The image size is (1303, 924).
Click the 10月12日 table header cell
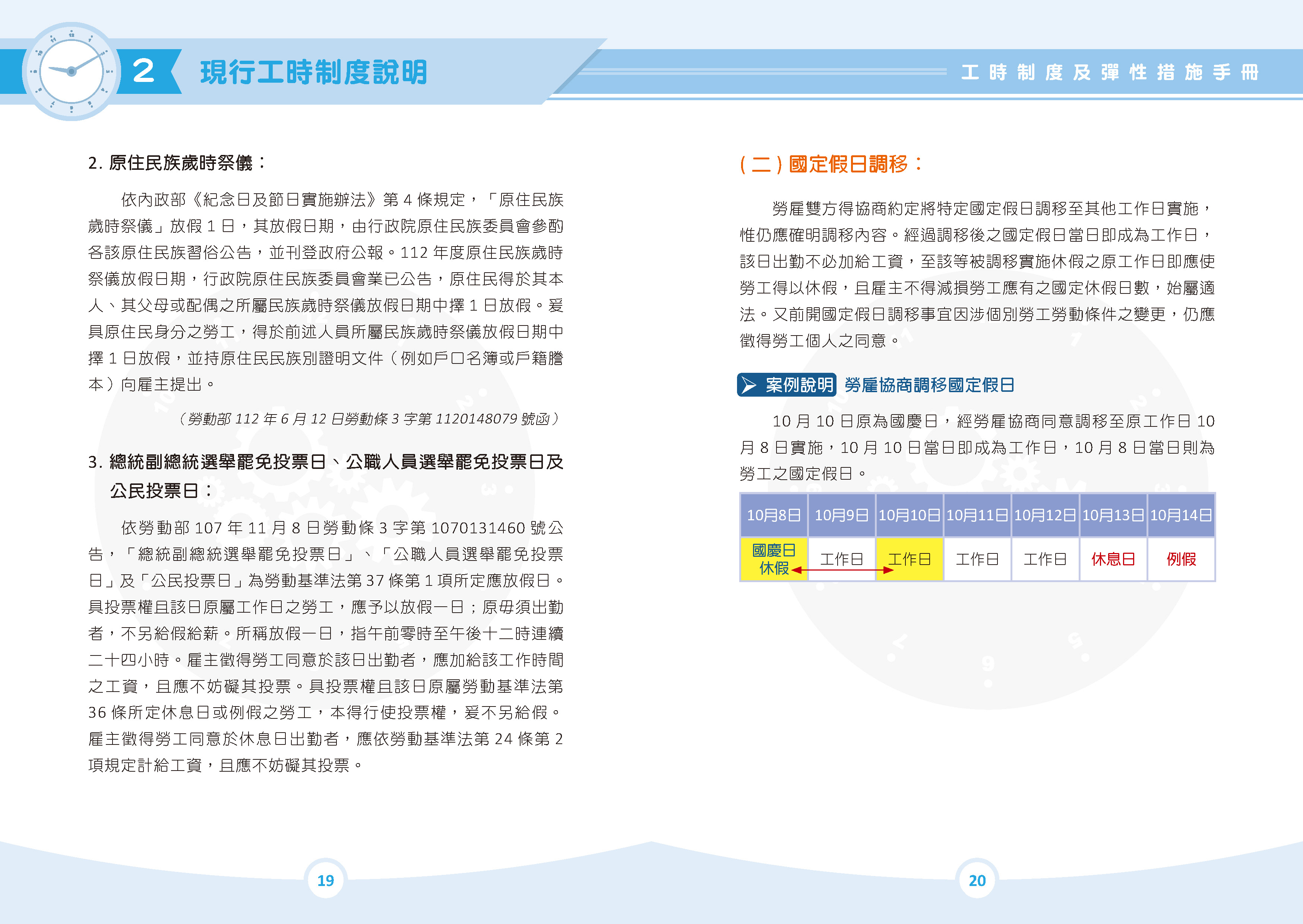click(x=1045, y=515)
